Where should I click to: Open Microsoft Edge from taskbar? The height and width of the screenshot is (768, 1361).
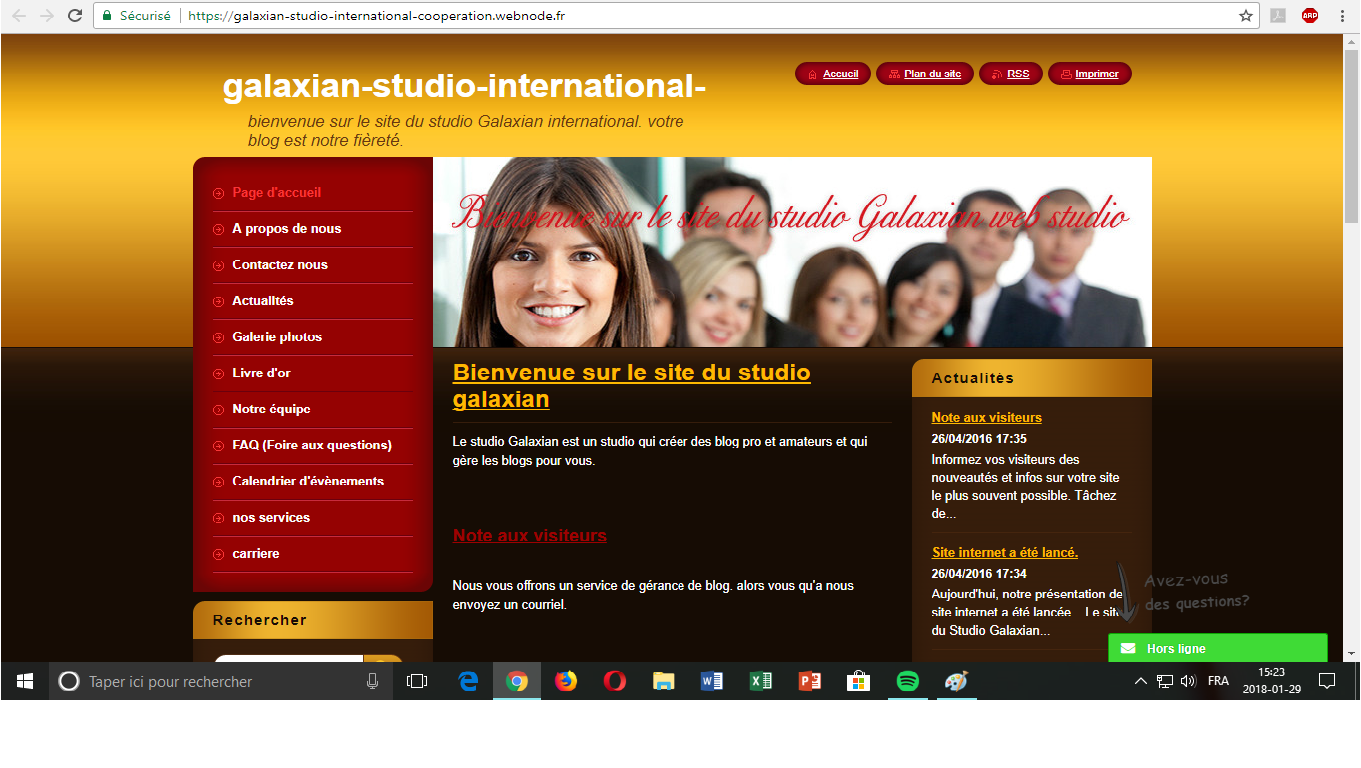pyautogui.click(x=468, y=681)
